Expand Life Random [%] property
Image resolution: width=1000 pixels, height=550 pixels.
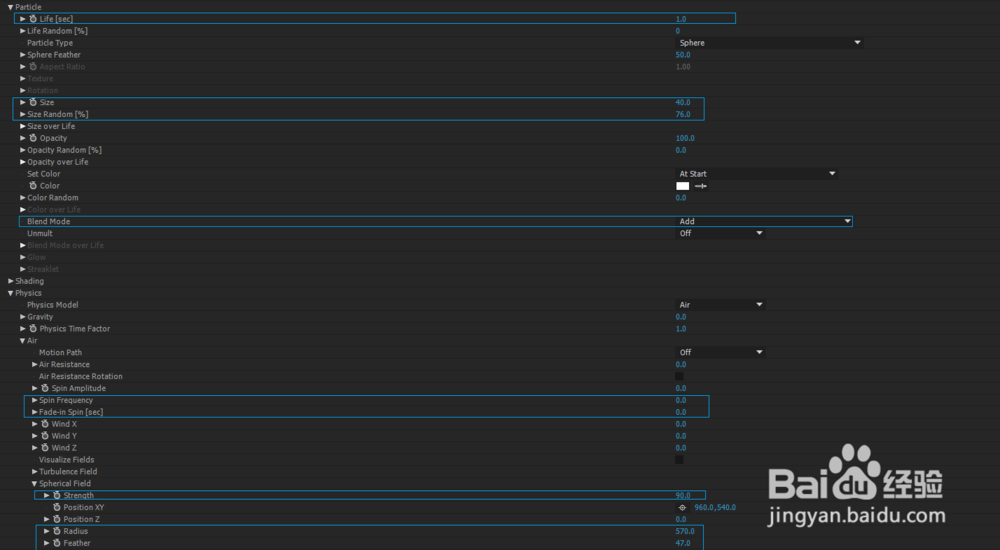point(22,31)
